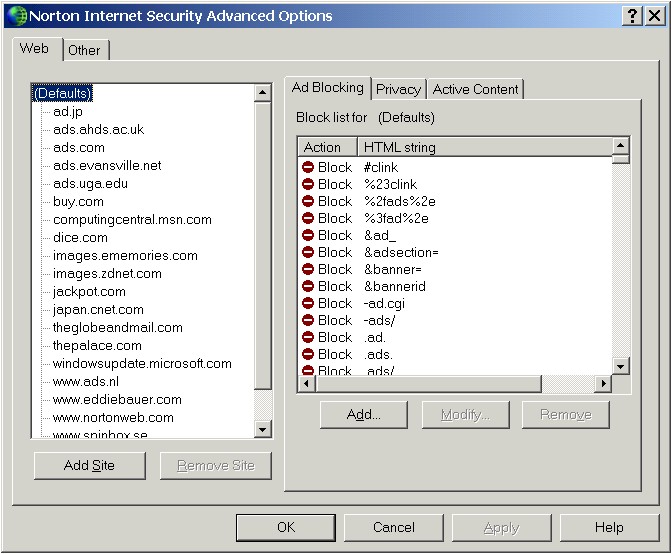Click the Apply button

pos(502,527)
